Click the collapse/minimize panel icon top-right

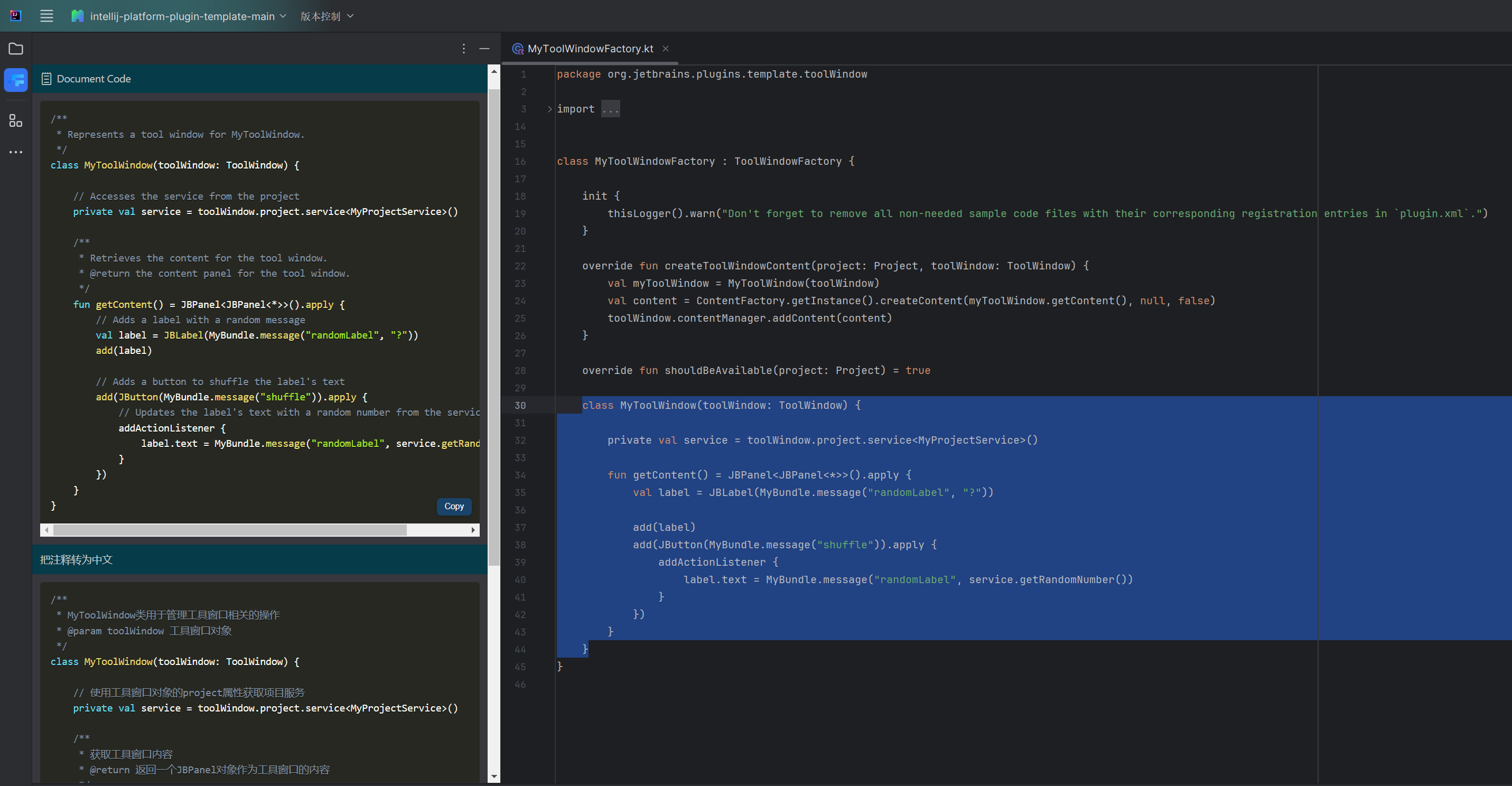click(484, 49)
